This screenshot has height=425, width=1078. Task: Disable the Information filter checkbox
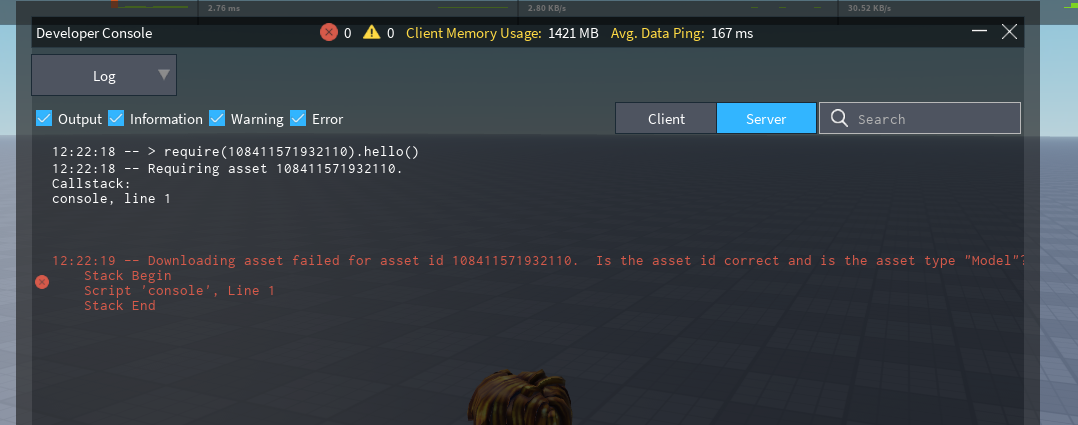(x=116, y=119)
